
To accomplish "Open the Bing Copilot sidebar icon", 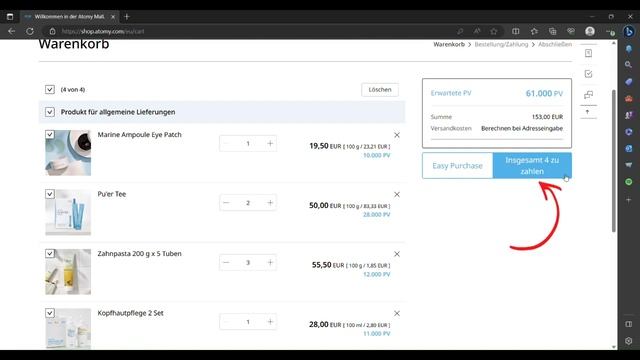I will (629, 31).
